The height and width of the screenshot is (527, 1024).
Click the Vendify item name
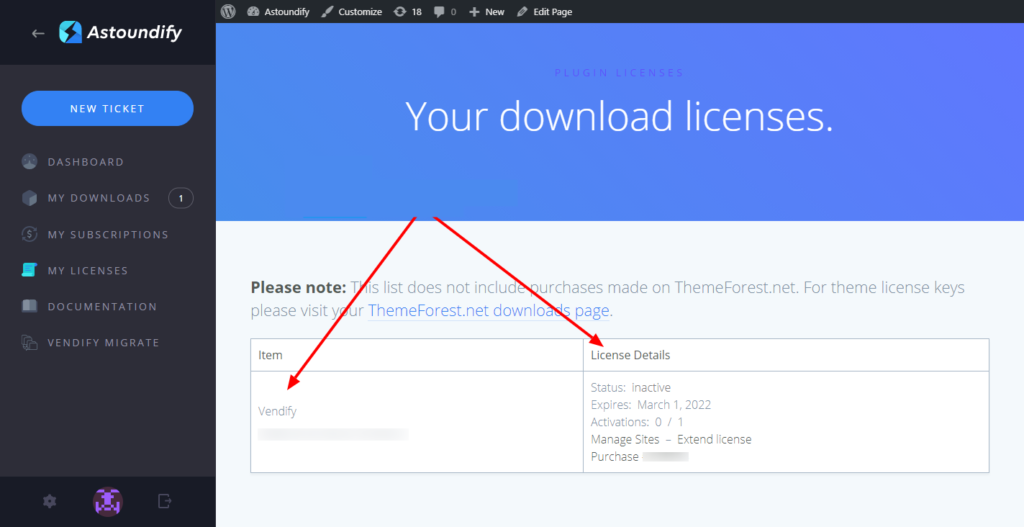tap(277, 411)
